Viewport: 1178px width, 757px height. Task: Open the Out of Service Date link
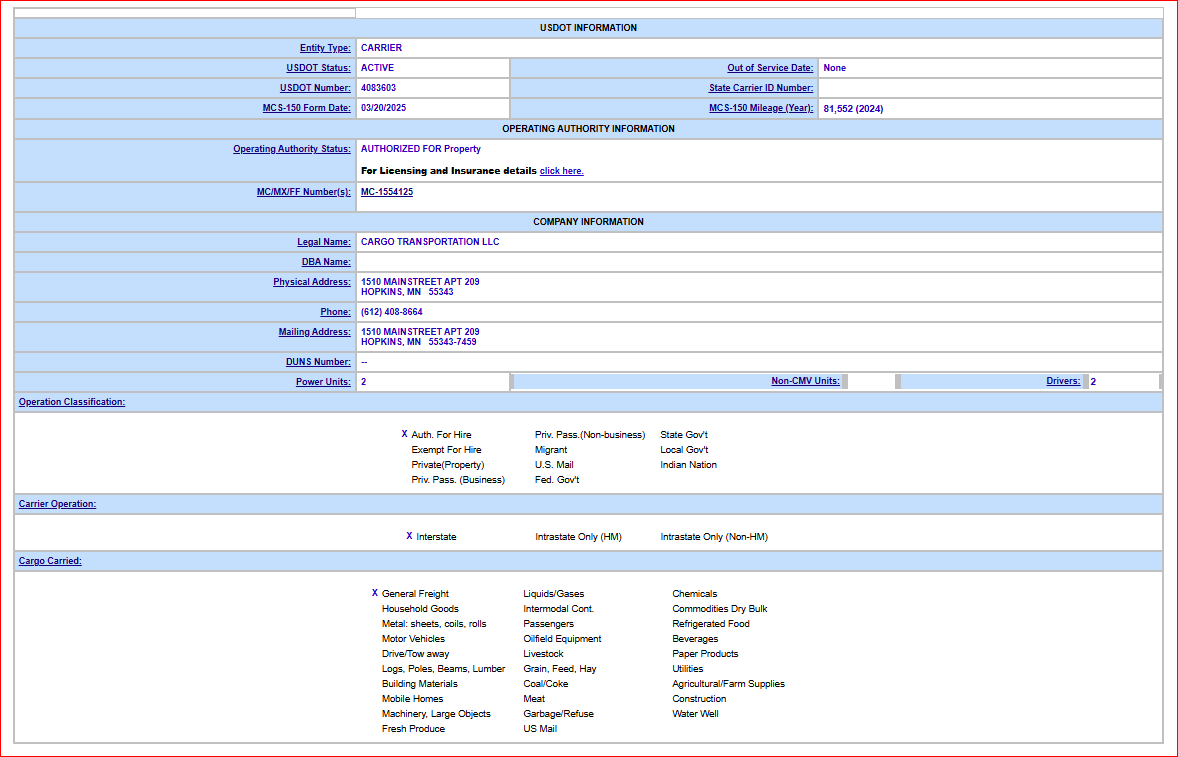pyautogui.click(x=770, y=68)
